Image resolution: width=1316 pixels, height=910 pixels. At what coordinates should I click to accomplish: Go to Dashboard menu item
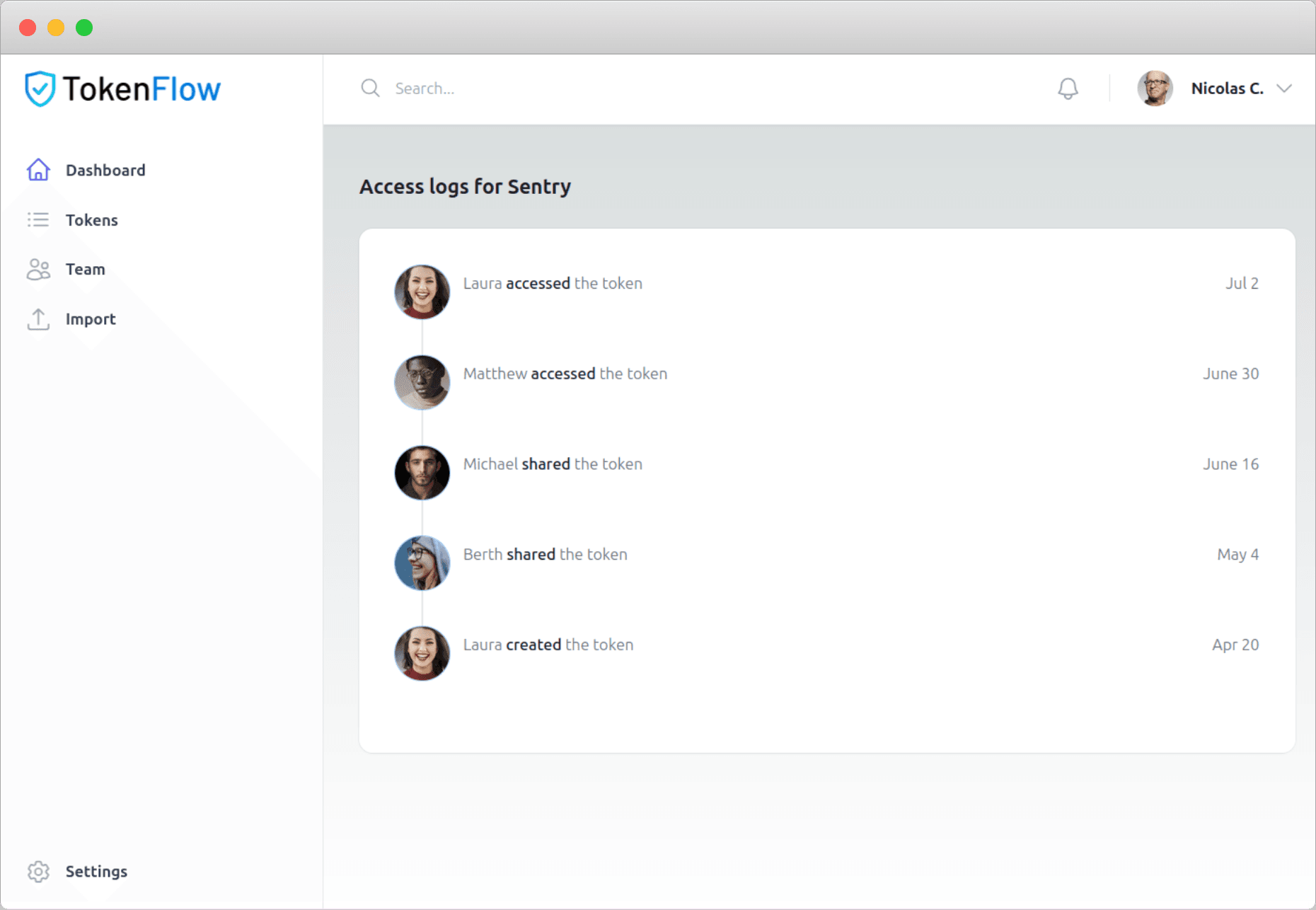(105, 170)
